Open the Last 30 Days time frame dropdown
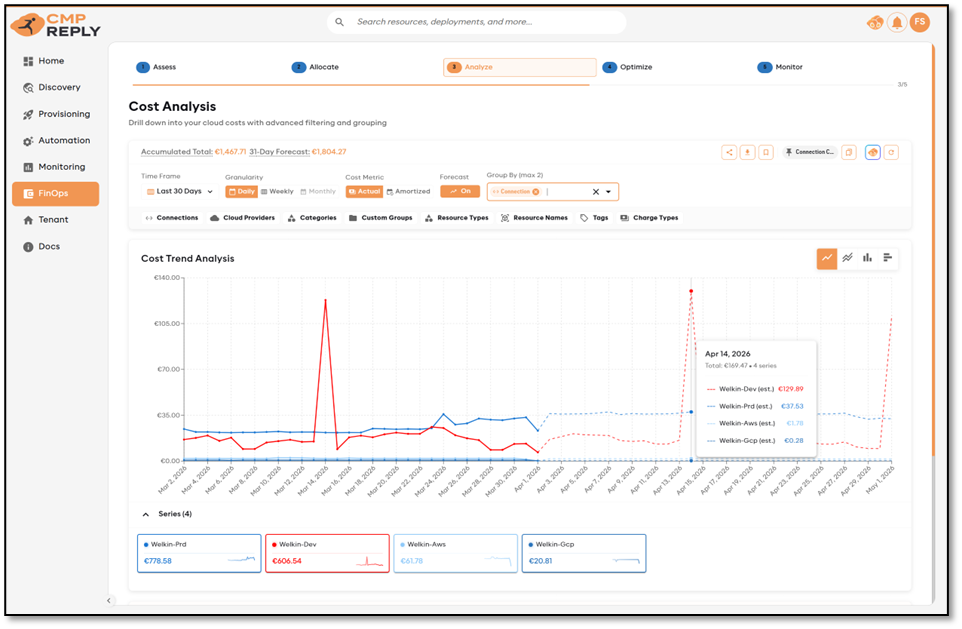Viewport: 962px width, 629px height. [180, 191]
